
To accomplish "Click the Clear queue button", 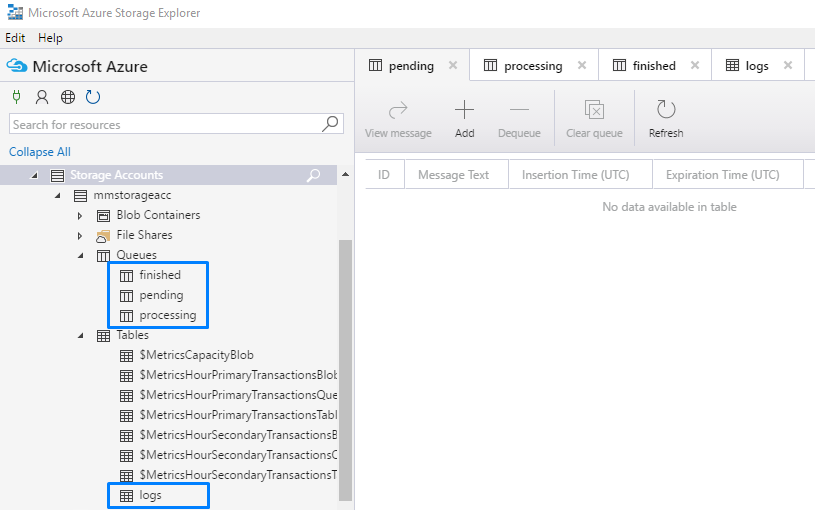I will [594, 120].
